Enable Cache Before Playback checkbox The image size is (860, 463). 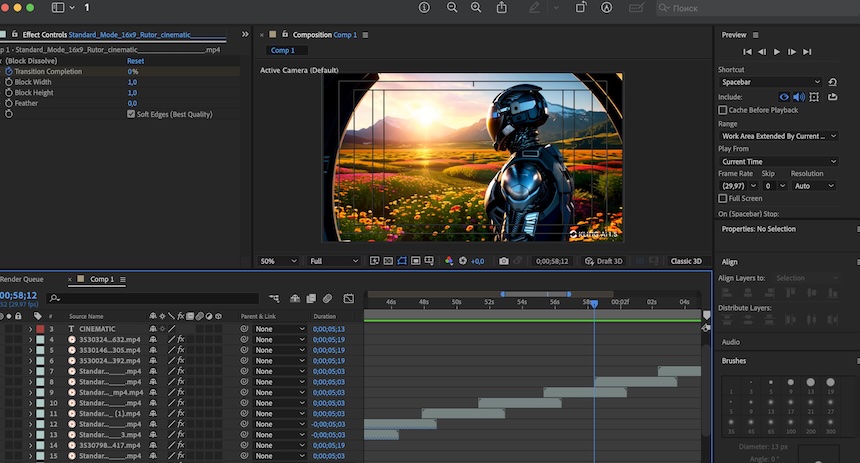click(x=723, y=110)
